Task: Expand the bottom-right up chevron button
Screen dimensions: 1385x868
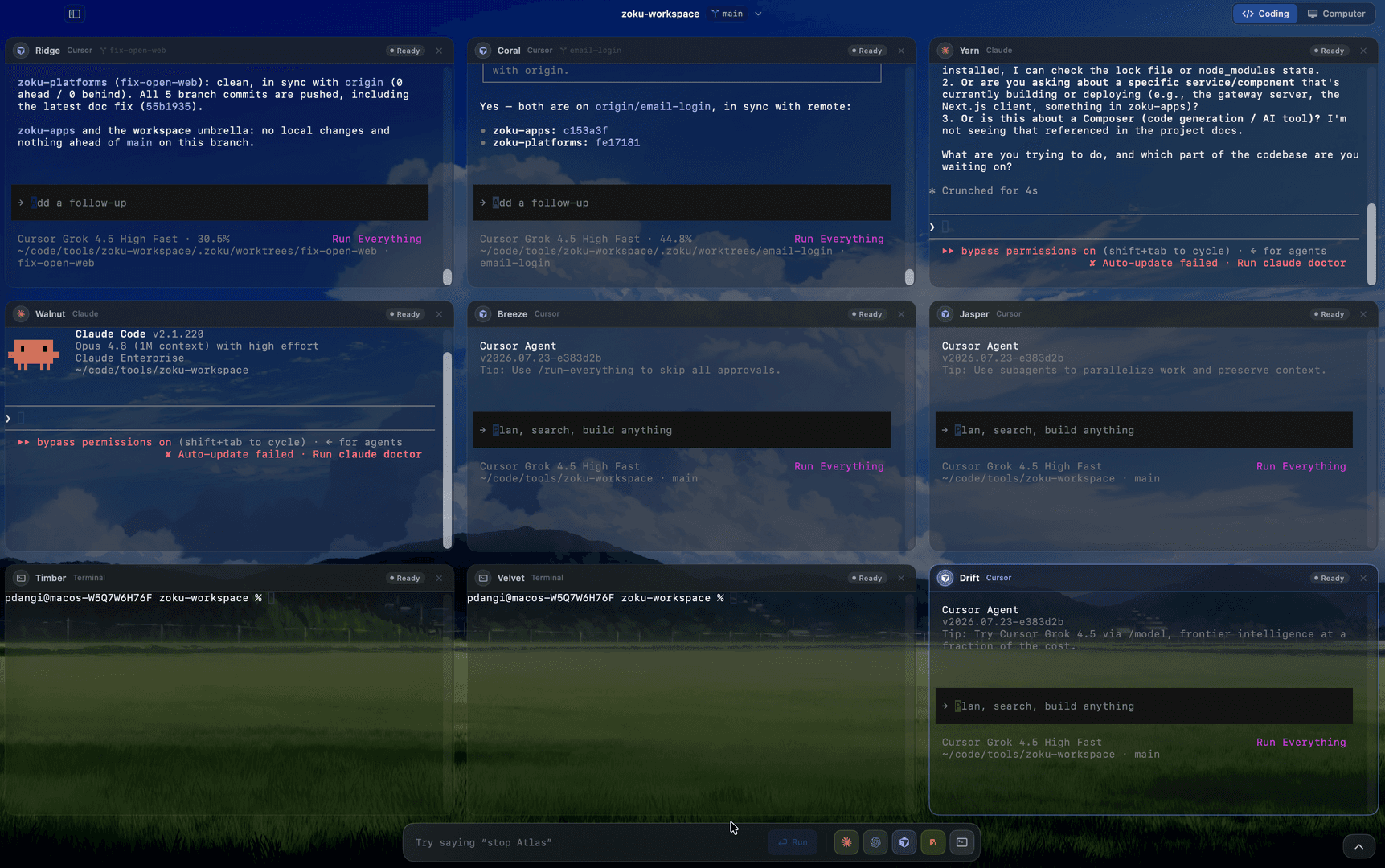Action: [1358, 846]
